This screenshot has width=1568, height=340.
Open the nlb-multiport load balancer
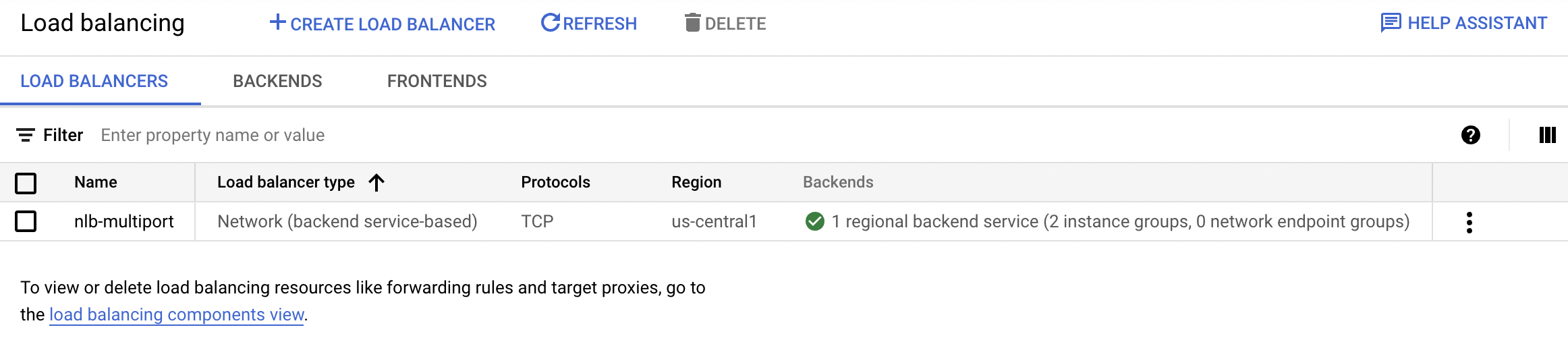tap(124, 221)
